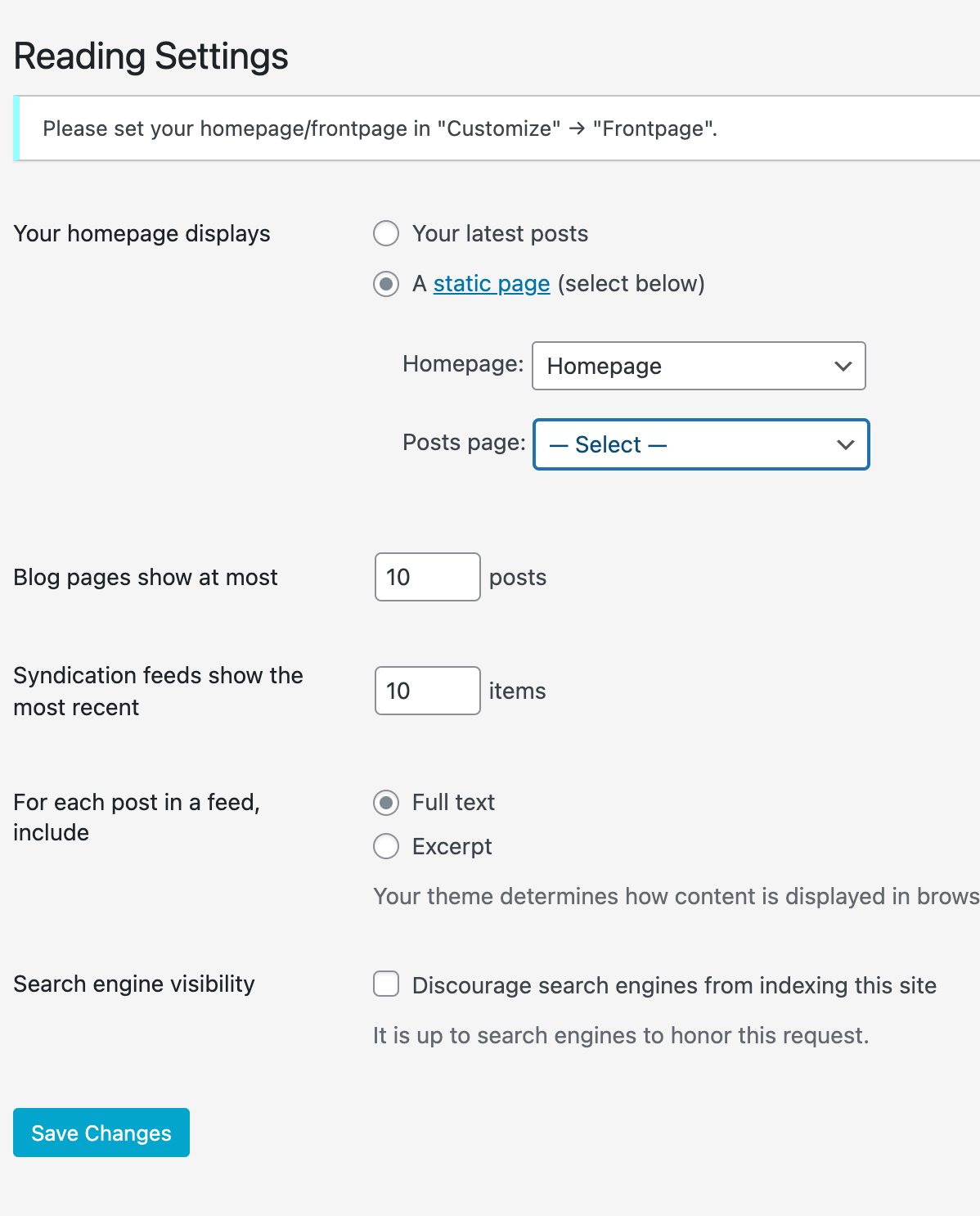
Task: Click the chevron arrow in Posts page dropdown
Action: 845,444
